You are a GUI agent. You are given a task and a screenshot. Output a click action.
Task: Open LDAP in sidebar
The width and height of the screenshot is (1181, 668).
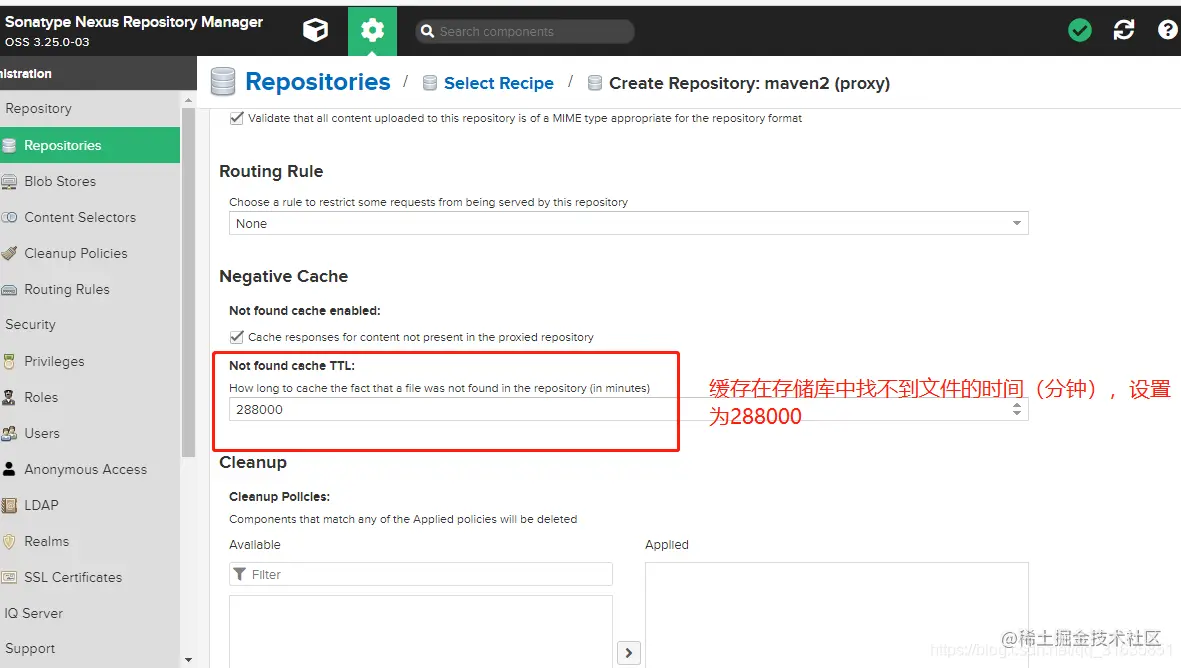click(x=41, y=505)
